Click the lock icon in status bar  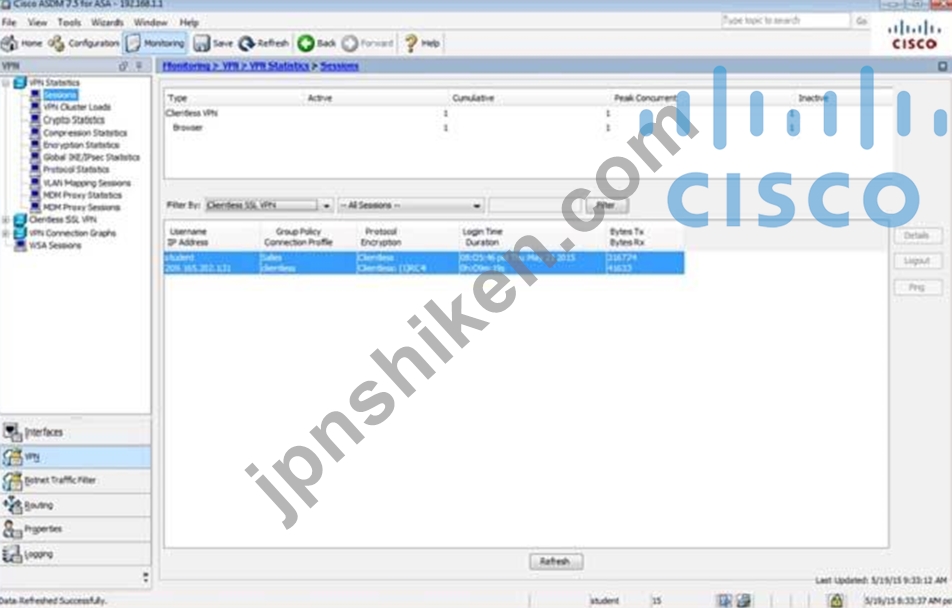(x=837, y=600)
